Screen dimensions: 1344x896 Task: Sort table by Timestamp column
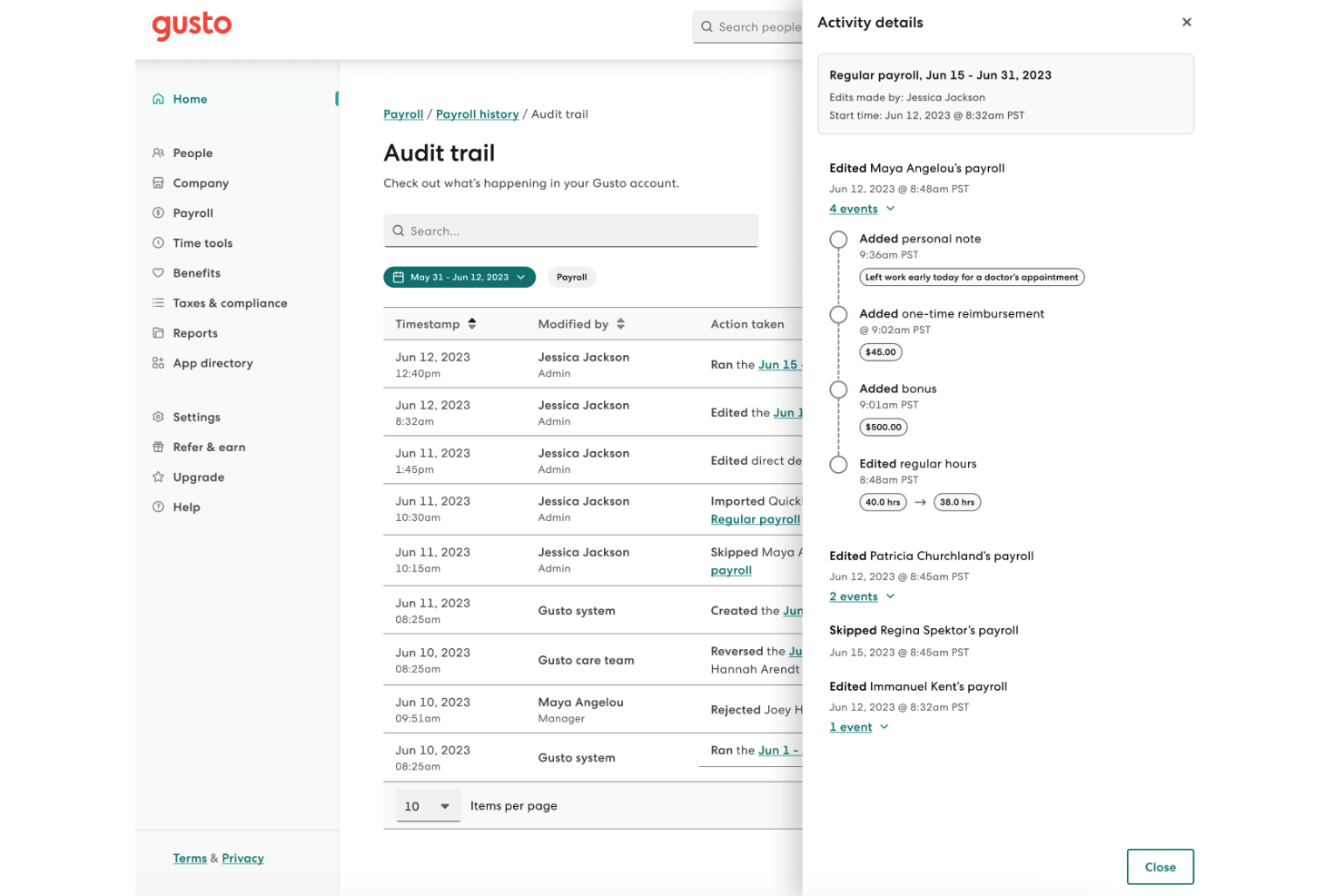(472, 324)
